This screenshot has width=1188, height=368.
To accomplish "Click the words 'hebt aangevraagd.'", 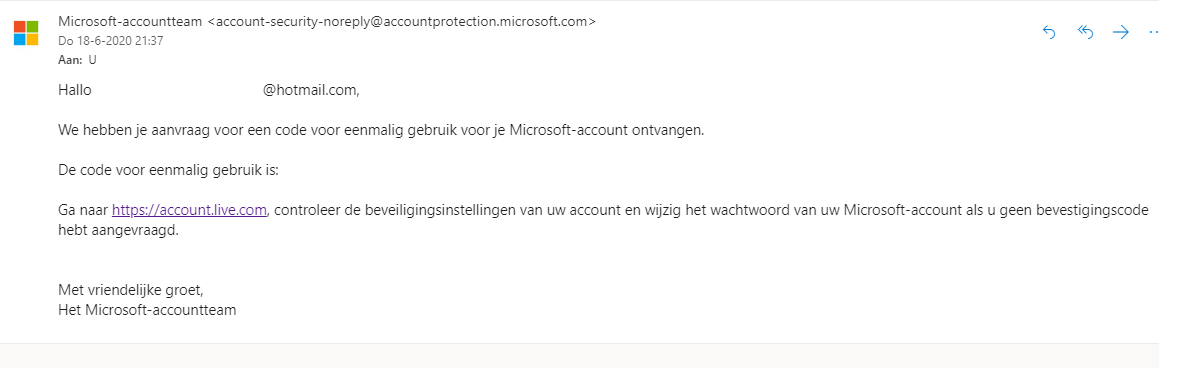I will tap(118, 231).
